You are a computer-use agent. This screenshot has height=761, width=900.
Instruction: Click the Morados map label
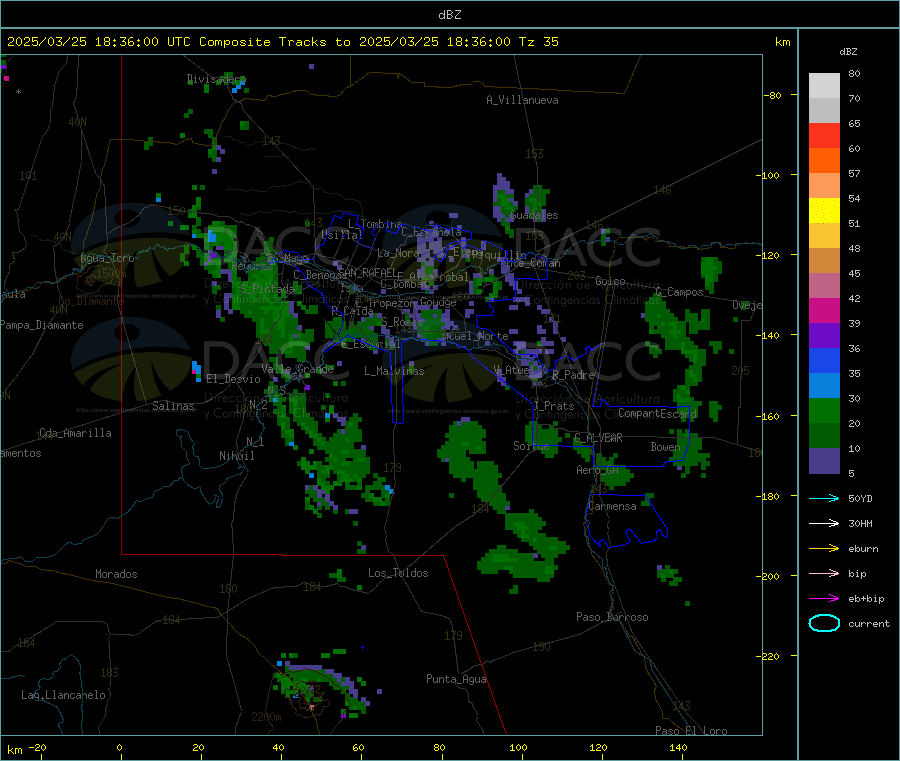click(116, 574)
